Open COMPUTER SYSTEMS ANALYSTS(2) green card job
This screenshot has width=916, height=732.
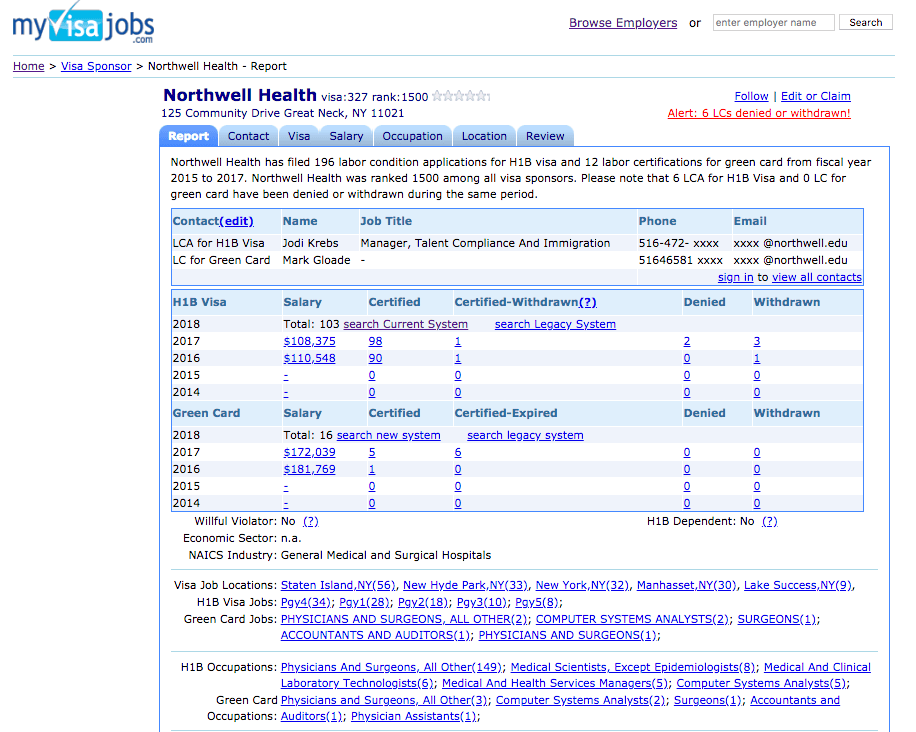[632, 619]
